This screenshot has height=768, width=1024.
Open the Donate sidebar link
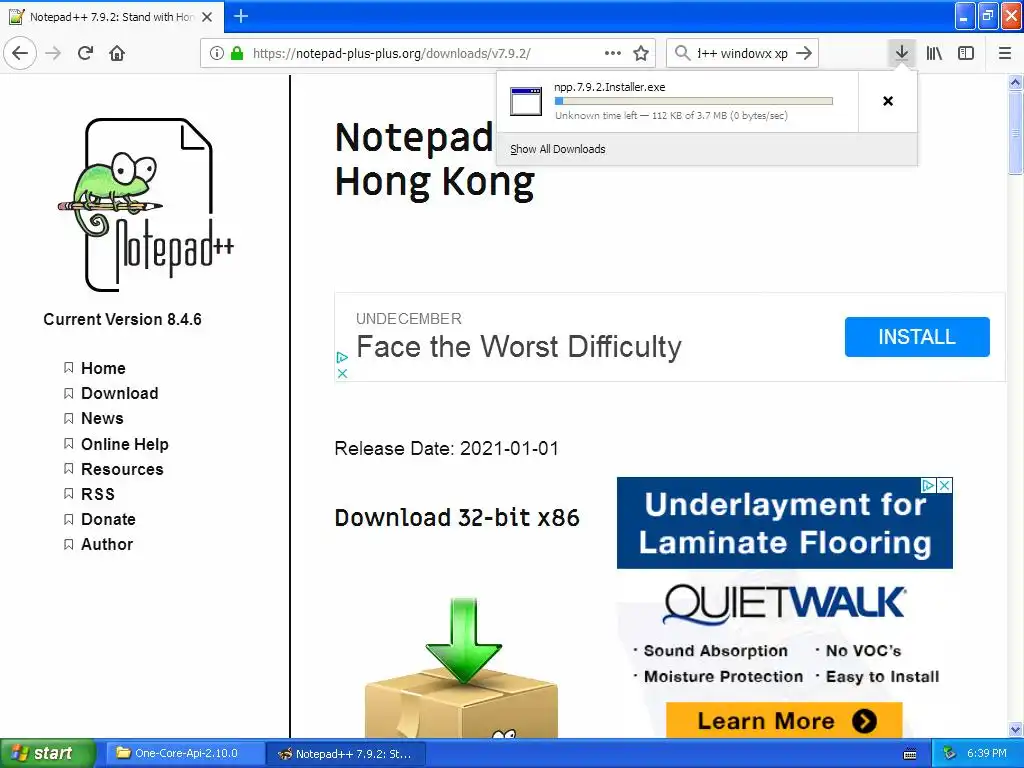point(108,519)
